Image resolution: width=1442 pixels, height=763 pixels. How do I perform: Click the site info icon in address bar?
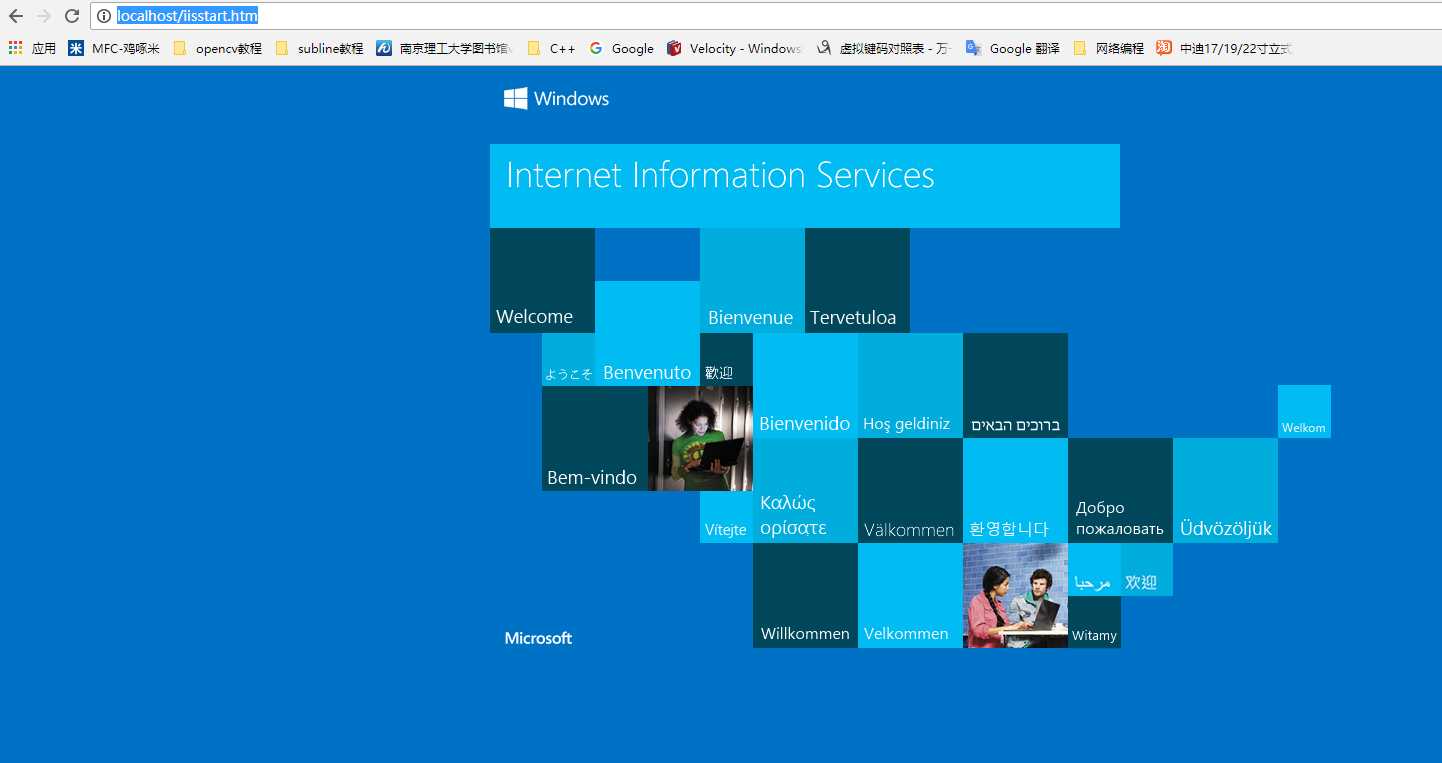click(104, 16)
